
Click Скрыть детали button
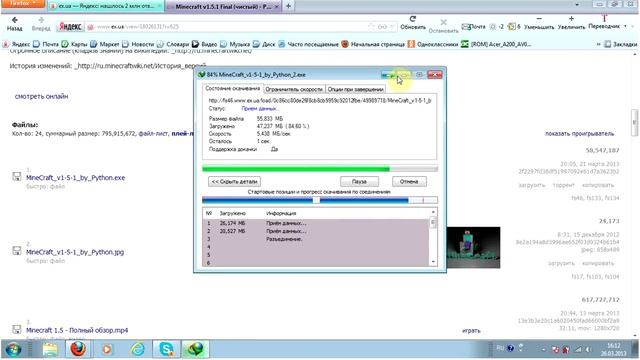[x=234, y=182]
